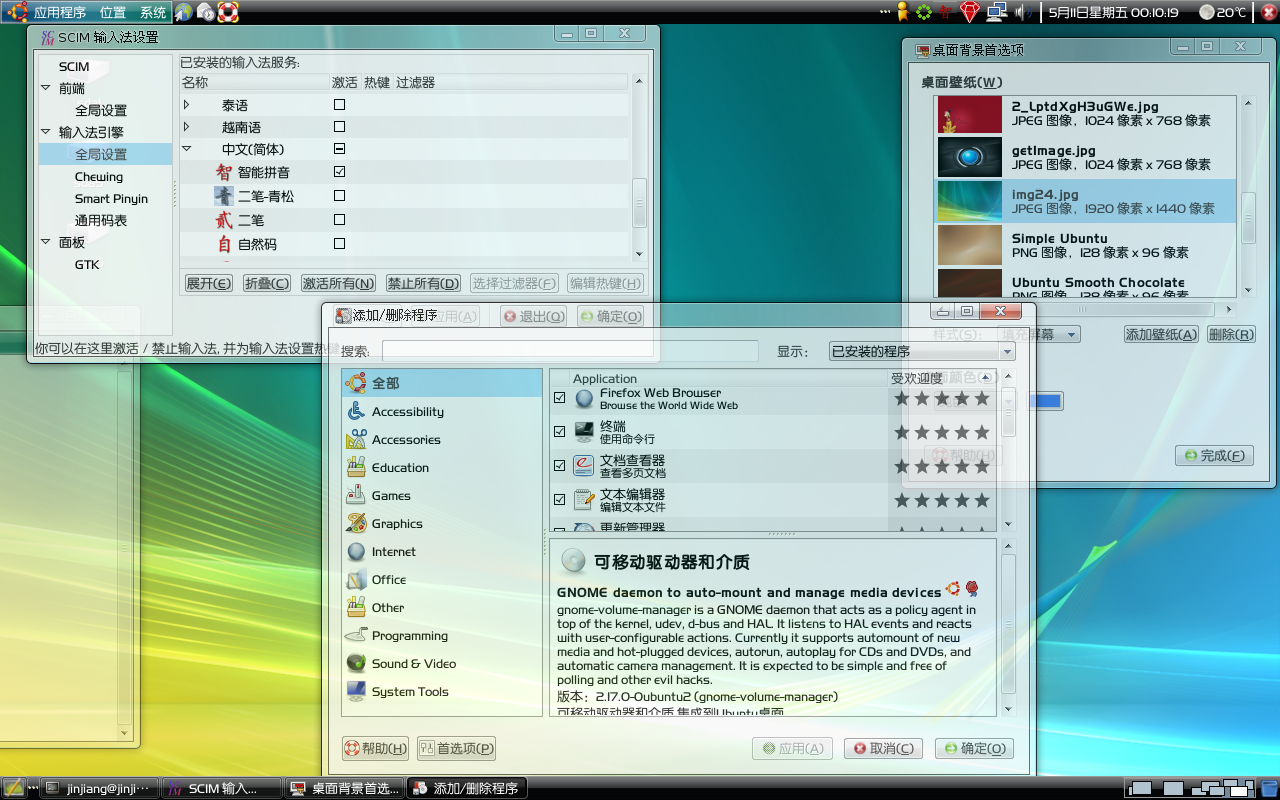
Task: Uncheck the 智能拼音 activation checkbox
Action: tap(339, 172)
